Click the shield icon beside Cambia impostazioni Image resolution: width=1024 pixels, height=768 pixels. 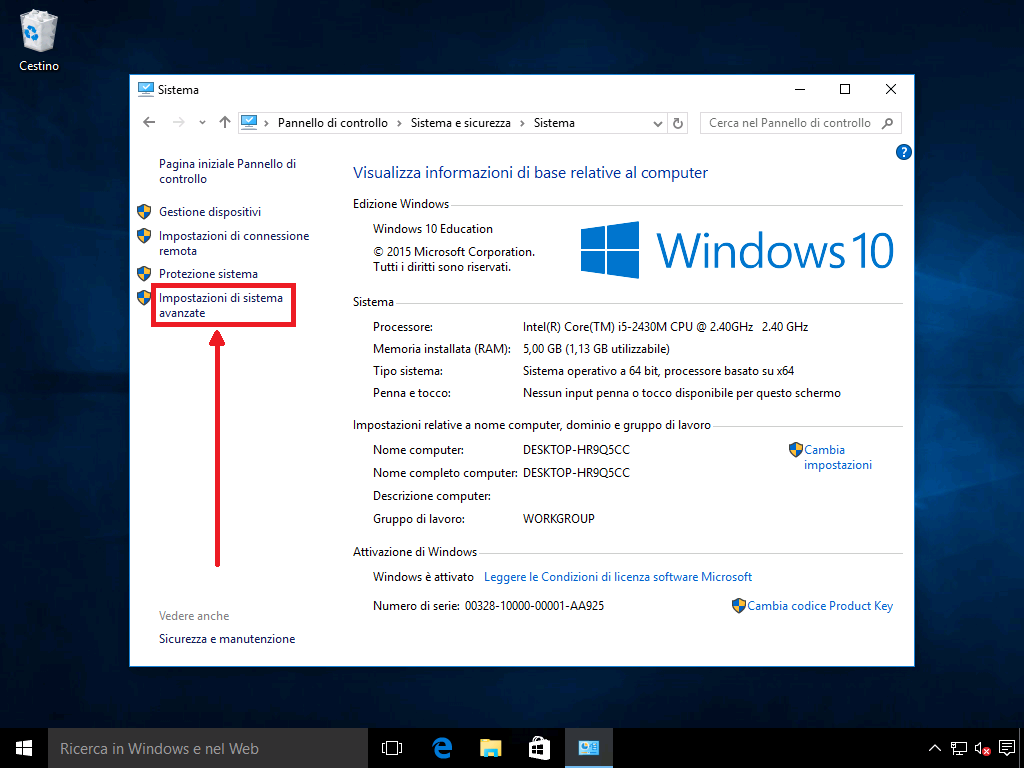coord(795,449)
